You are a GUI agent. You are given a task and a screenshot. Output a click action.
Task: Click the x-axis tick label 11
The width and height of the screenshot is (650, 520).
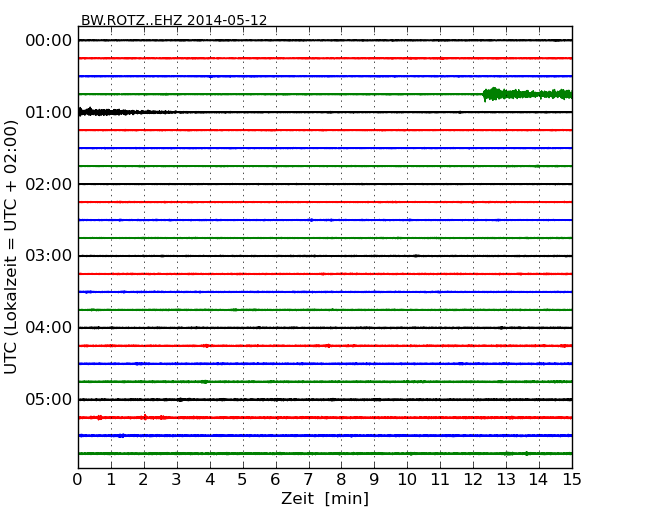point(440,480)
